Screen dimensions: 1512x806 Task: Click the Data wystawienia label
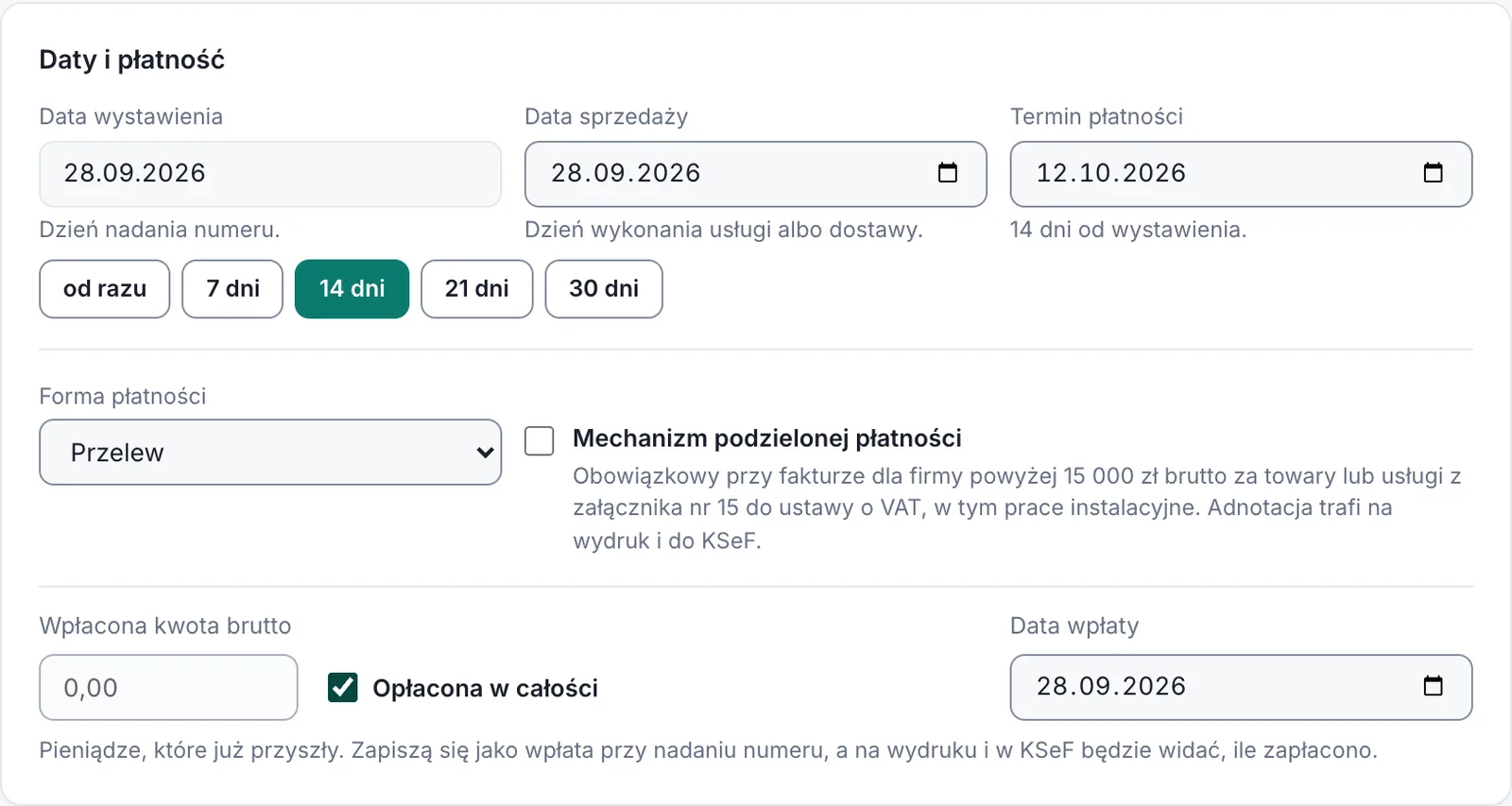(x=131, y=116)
